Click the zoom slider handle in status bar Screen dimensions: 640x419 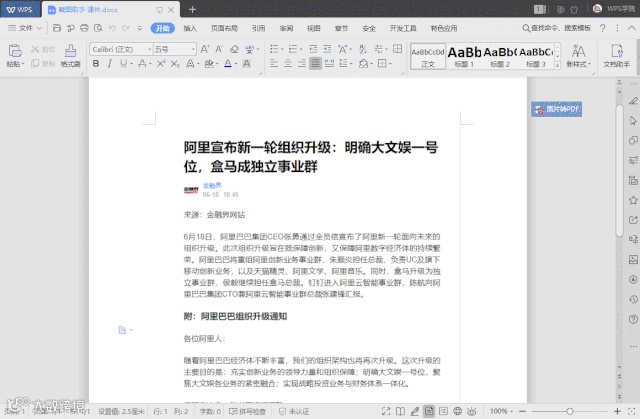(x=570, y=411)
